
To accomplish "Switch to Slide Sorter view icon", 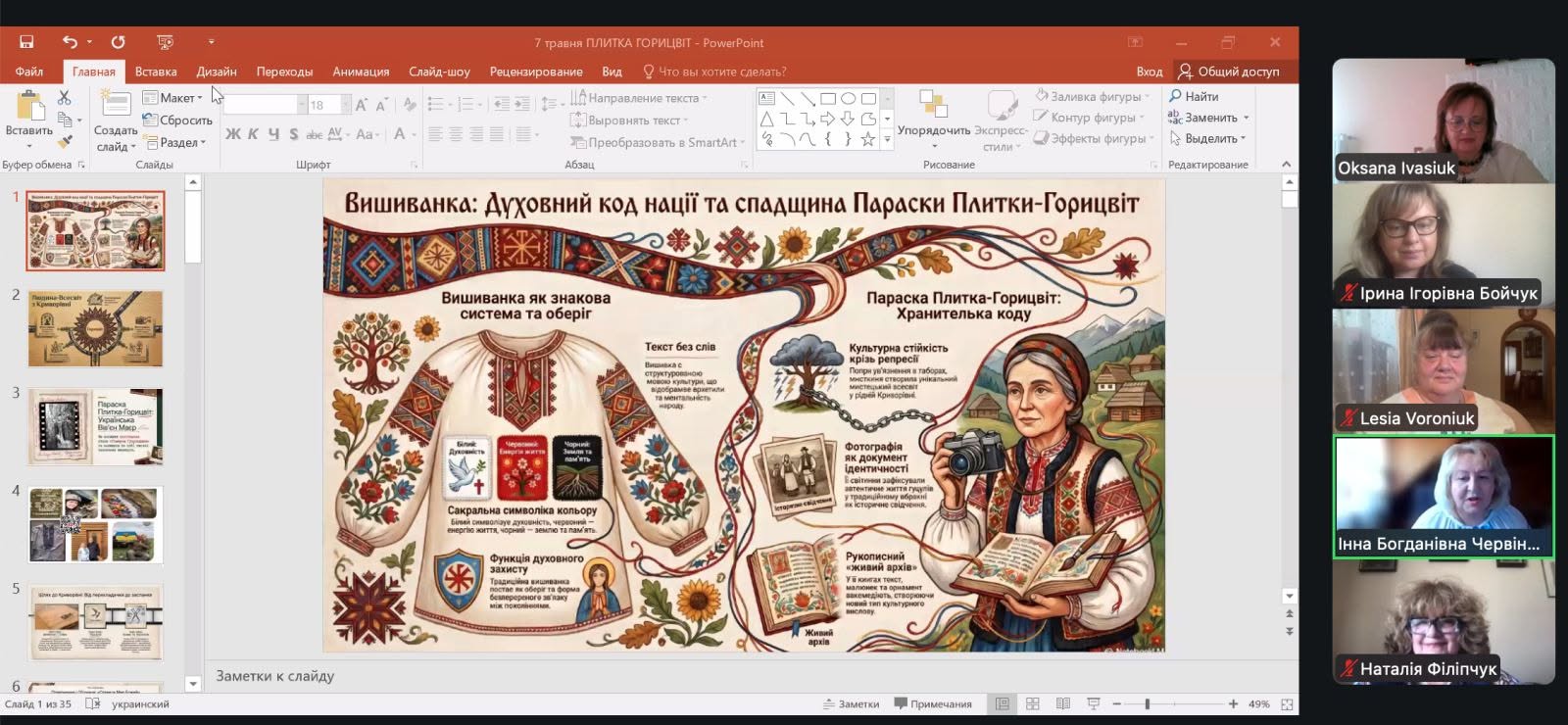I will coord(1032,703).
